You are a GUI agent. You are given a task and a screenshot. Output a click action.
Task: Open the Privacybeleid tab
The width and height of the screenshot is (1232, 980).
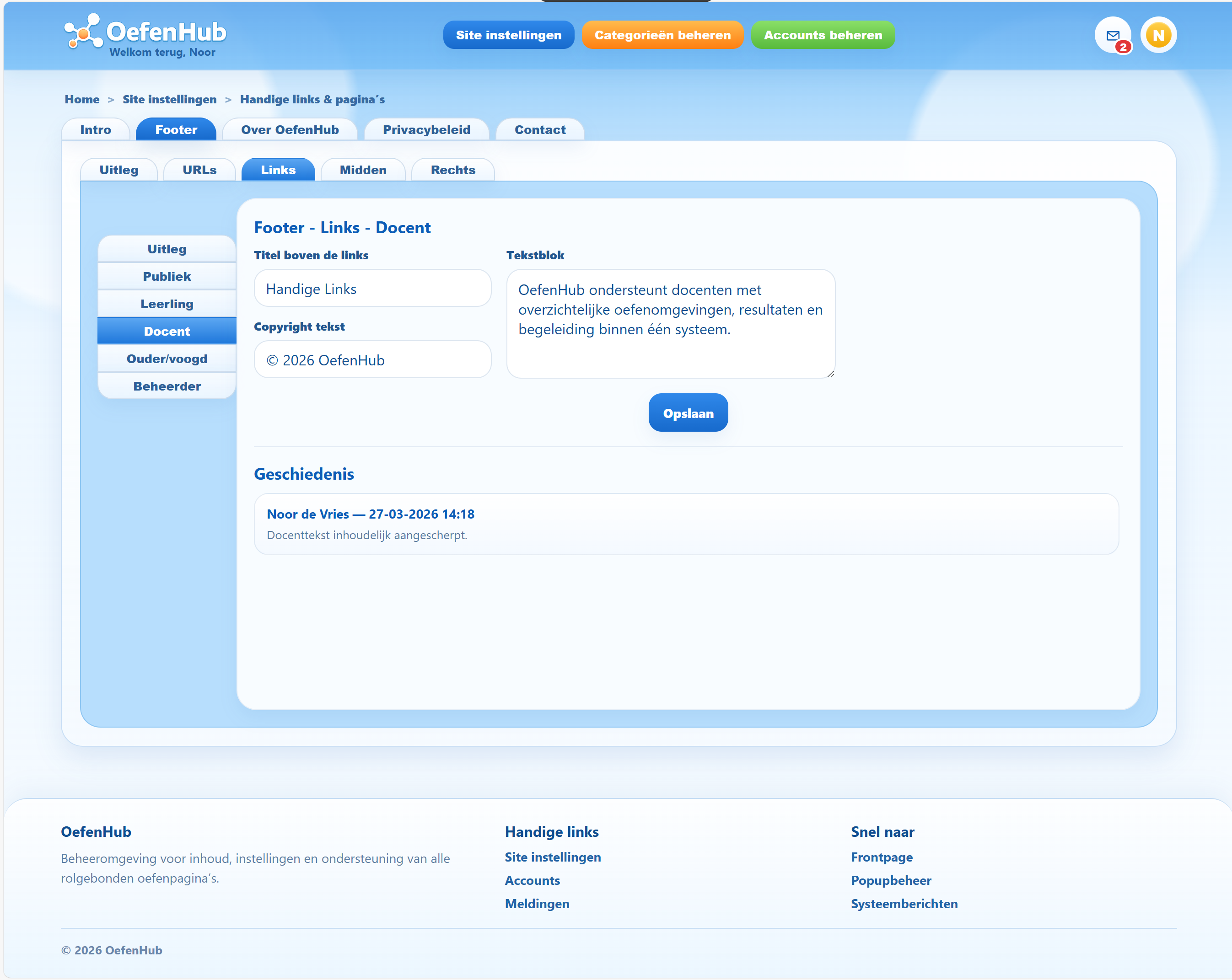tap(426, 129)
